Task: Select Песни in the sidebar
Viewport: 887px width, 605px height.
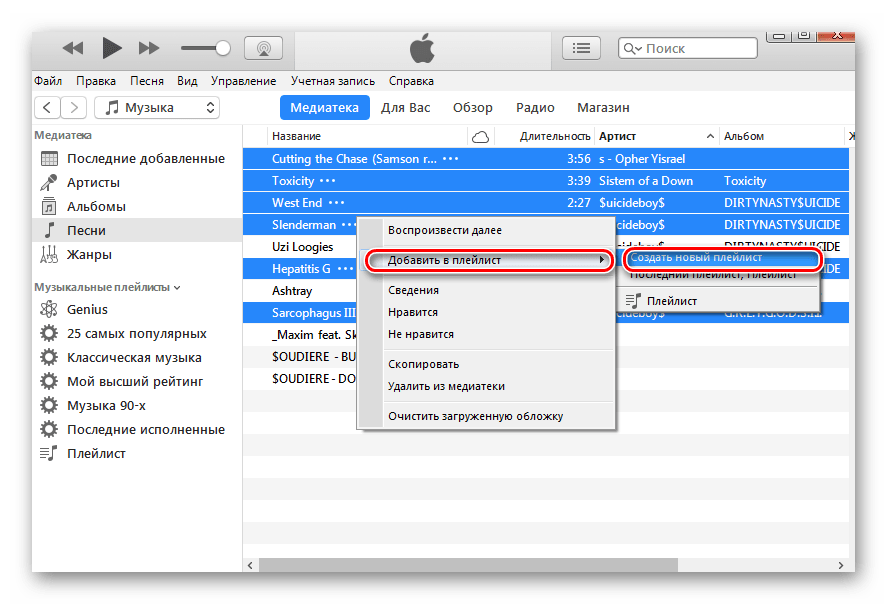Action: click(x=137, y=230)
